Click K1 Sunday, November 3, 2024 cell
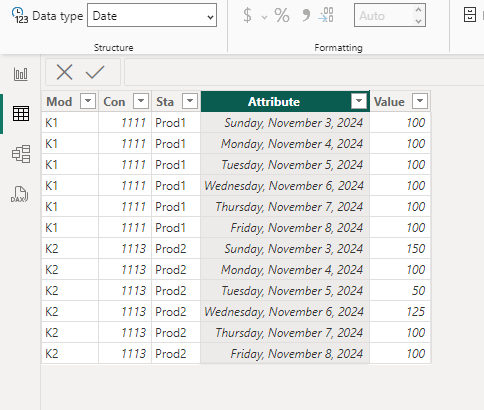484x410 pixels. click(285, 123)
